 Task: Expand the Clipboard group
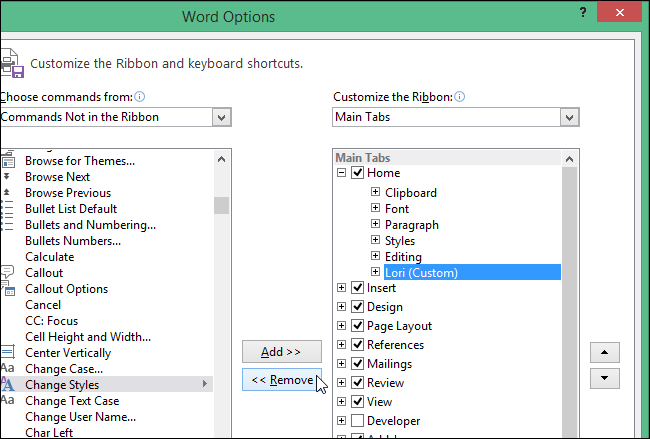point(375,192)
